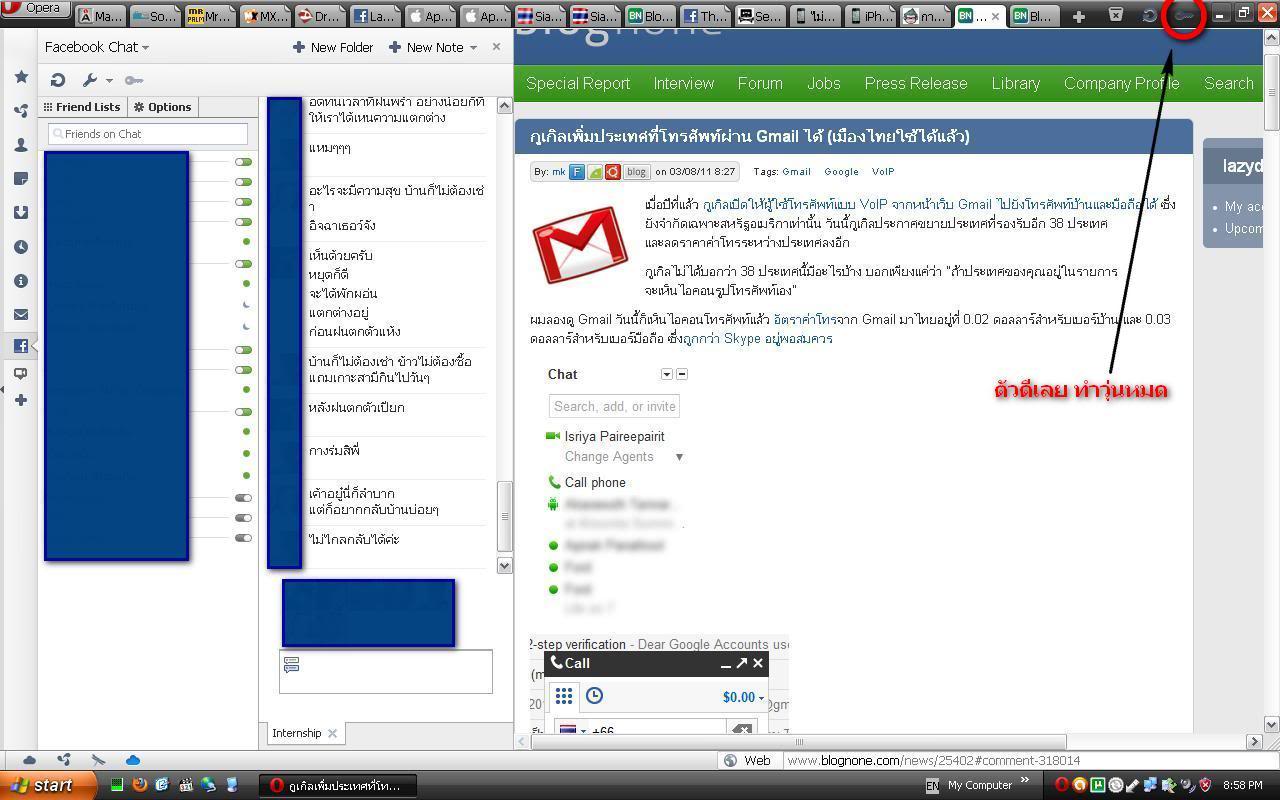1280x800 pixels.
Task: Click Call phone in Gmail chat
Action: tap(595, 482)
